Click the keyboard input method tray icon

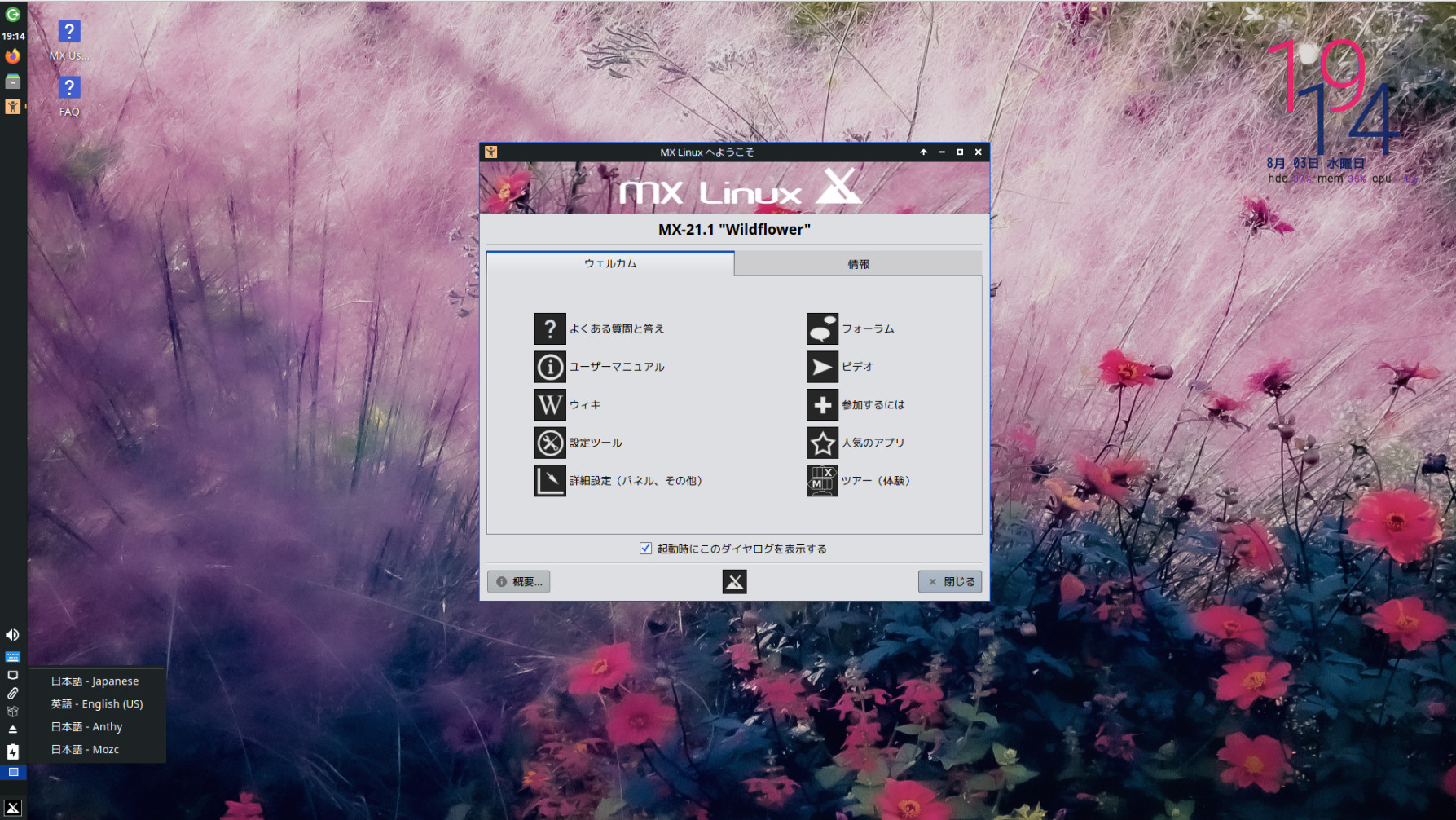12,656
